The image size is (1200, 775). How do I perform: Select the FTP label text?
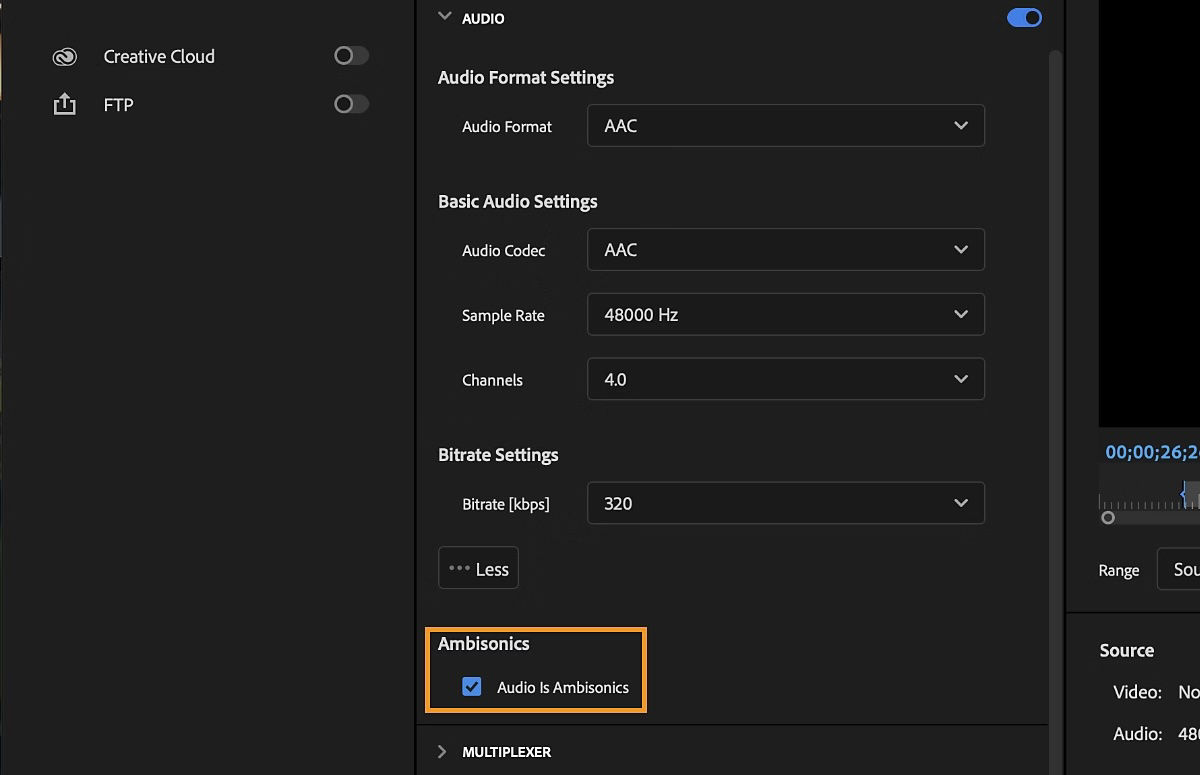[x=119, y=104]
